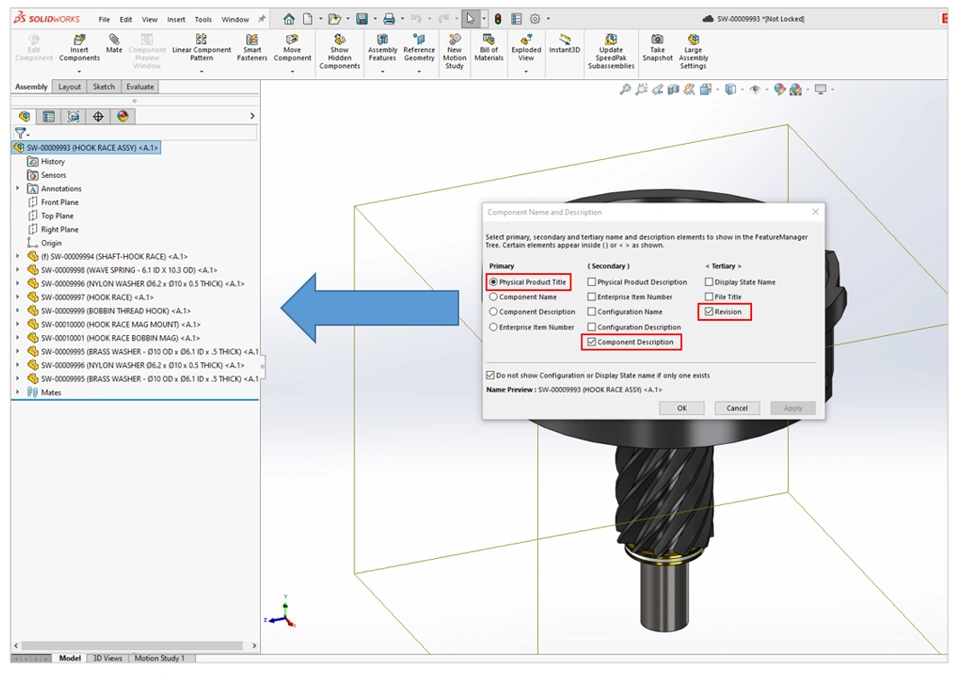Click the Take Snapshot icon
The image size is (960, 674).
pos(657,40)
